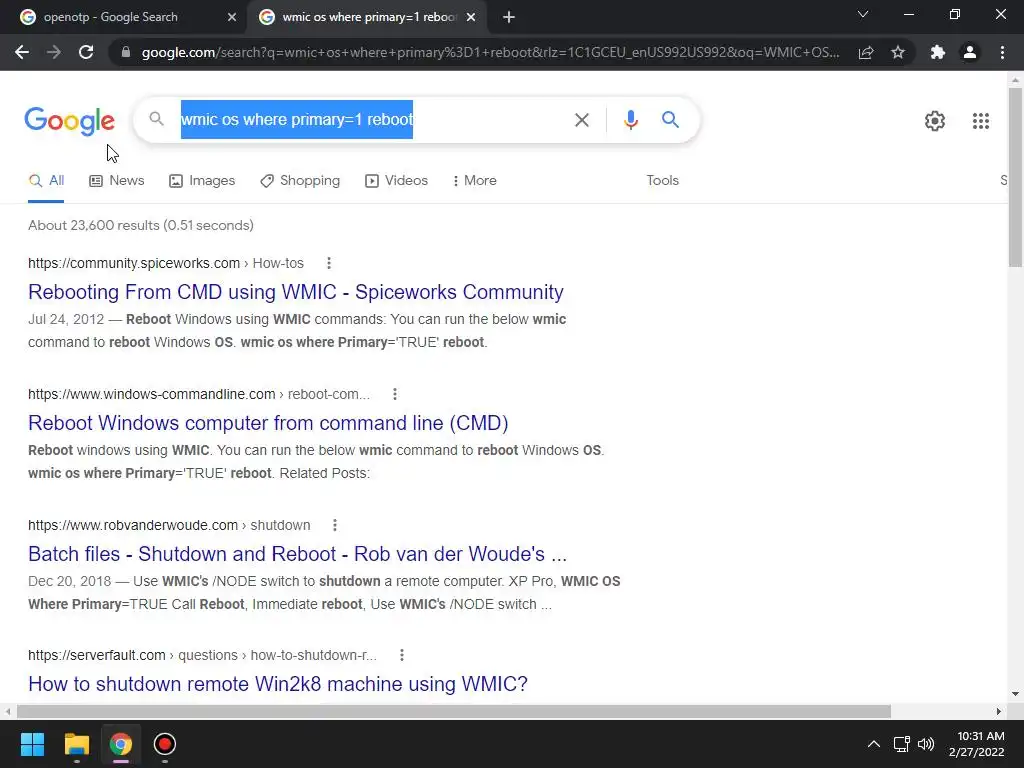Open the volume tray icon

pos(926,744)
